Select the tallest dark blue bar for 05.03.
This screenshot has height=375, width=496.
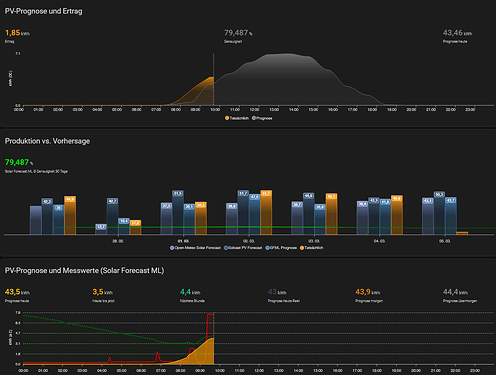(439, 213)
